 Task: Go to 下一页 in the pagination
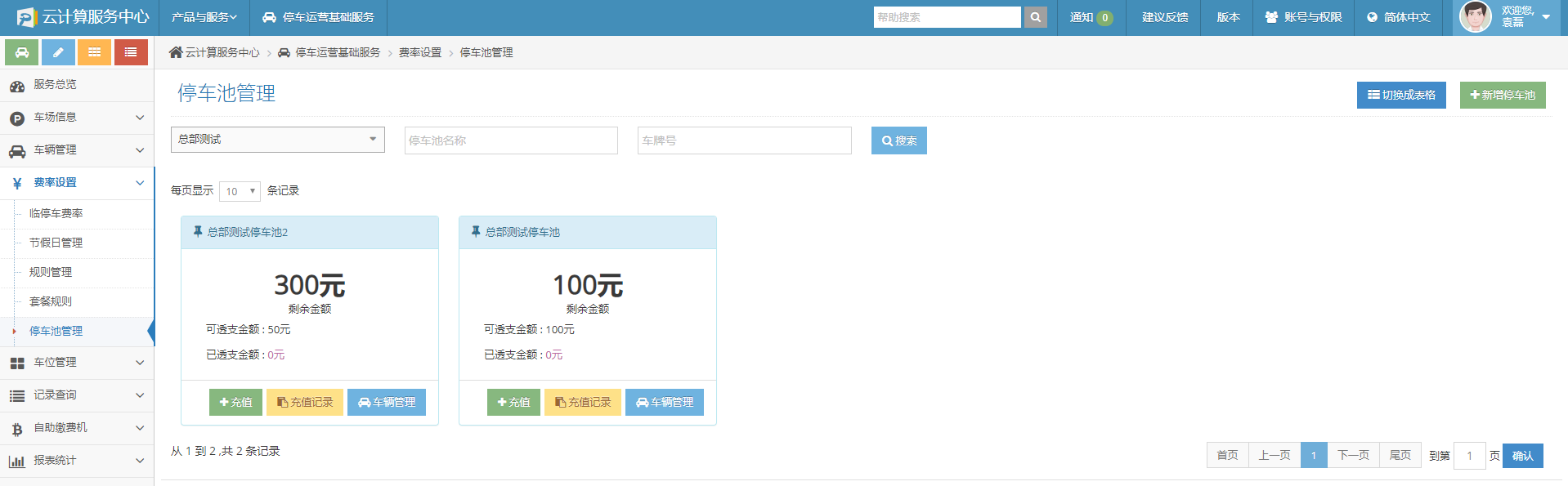[1353, 455]
